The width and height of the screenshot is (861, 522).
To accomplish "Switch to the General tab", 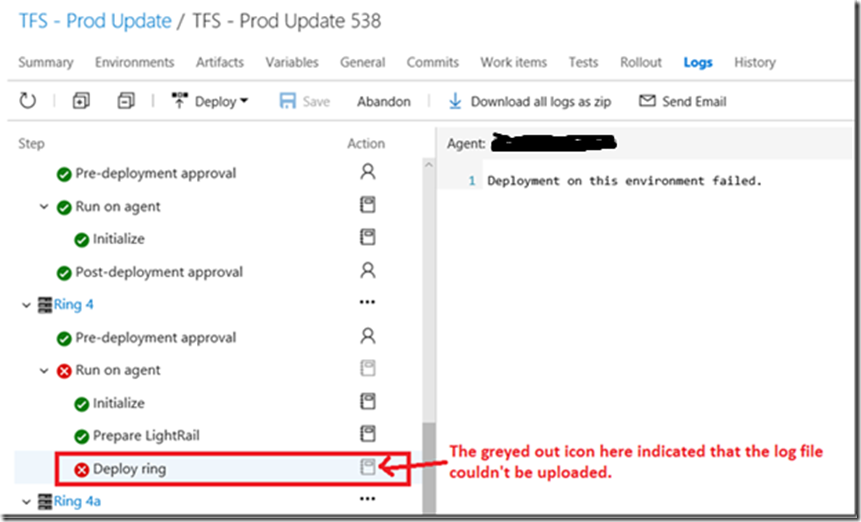I will (362, 63).
